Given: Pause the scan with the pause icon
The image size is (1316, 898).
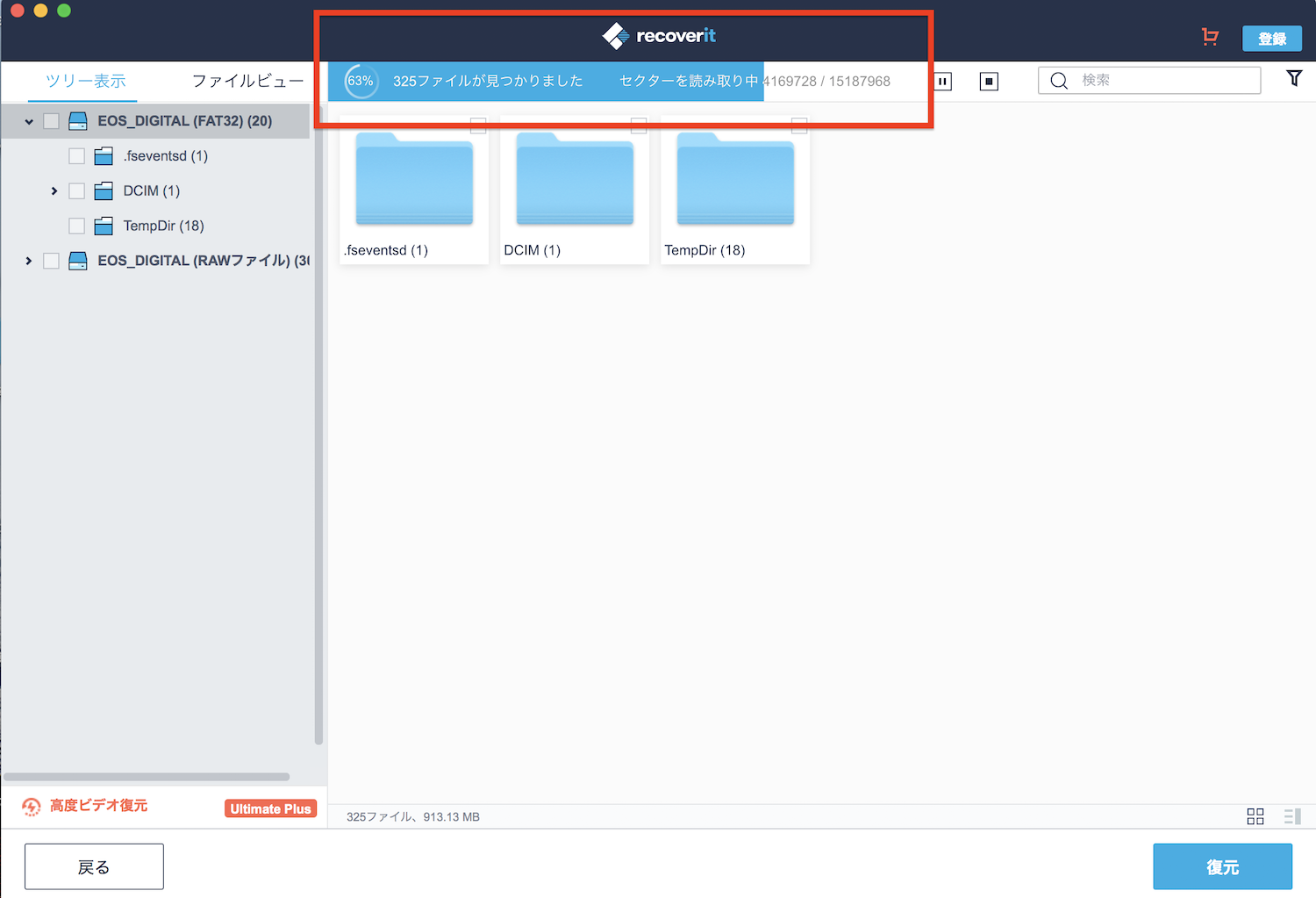Looking at the screenshot, I should (943, 82).
